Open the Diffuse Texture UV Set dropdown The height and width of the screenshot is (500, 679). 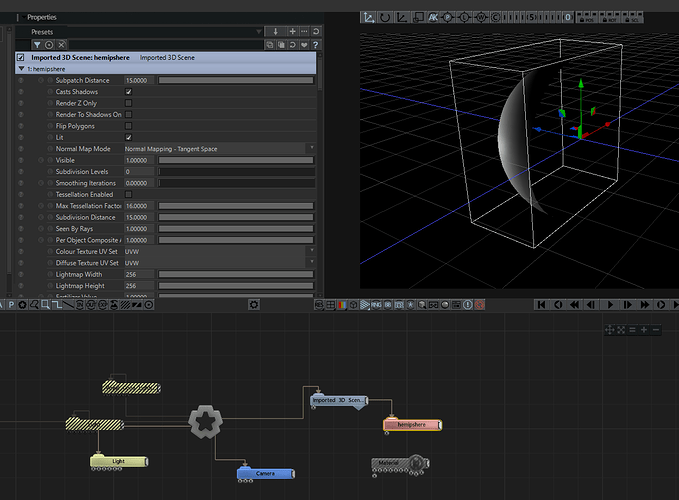point(220,263)
